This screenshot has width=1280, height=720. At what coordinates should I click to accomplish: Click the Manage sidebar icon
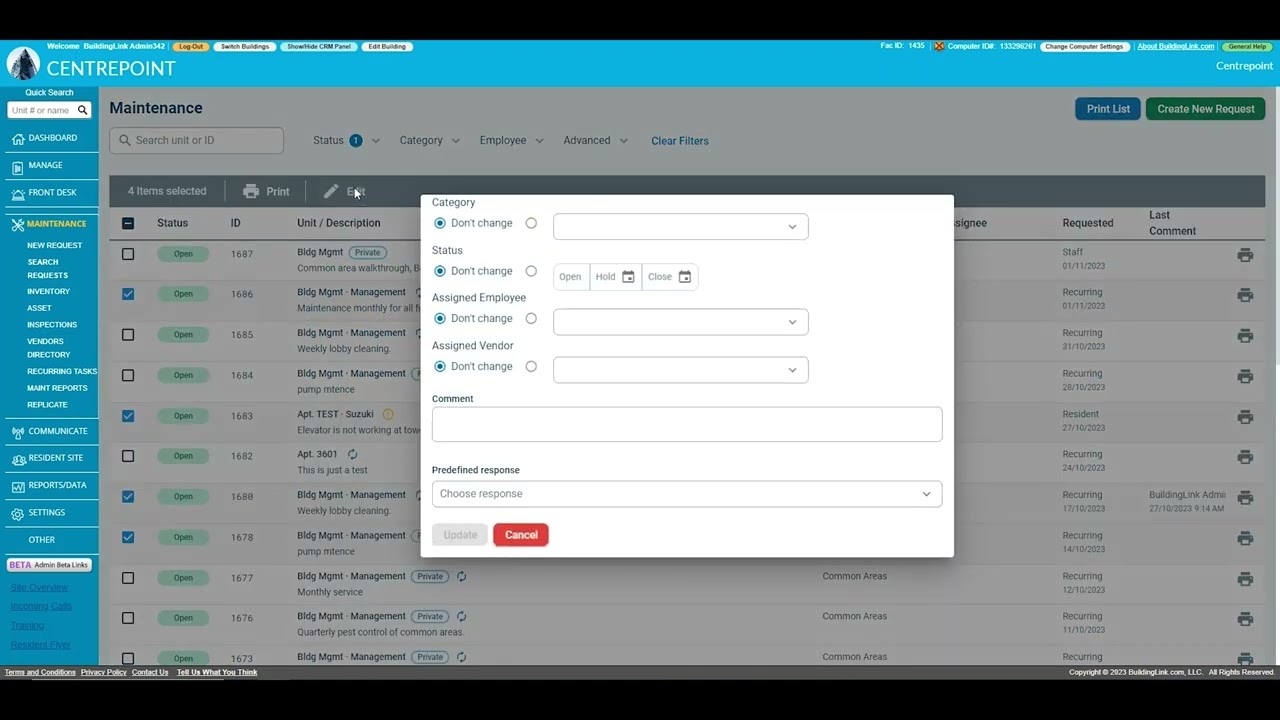[18, 167]
